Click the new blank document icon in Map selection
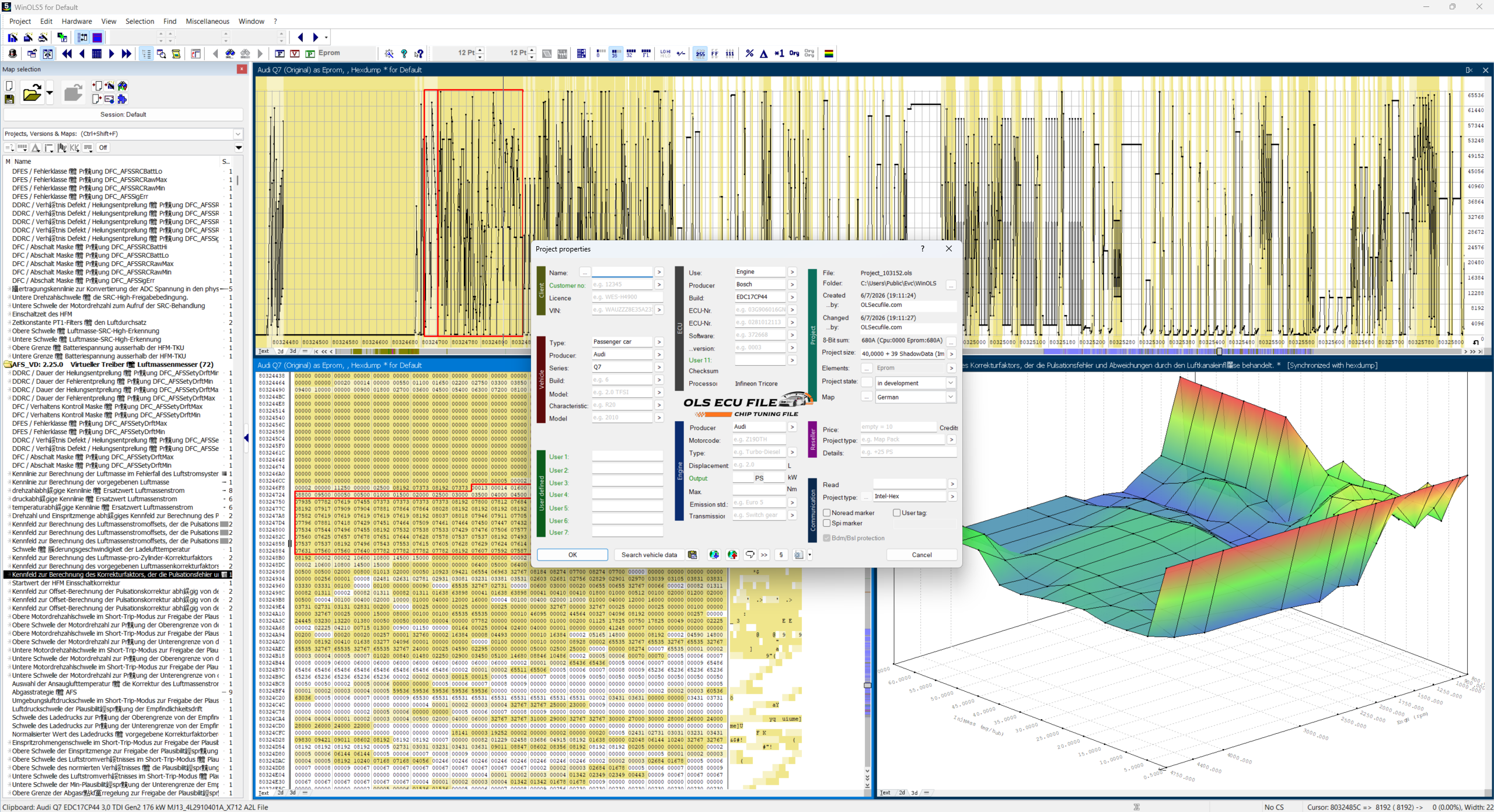1494x812 pixels. click(9, 86)
